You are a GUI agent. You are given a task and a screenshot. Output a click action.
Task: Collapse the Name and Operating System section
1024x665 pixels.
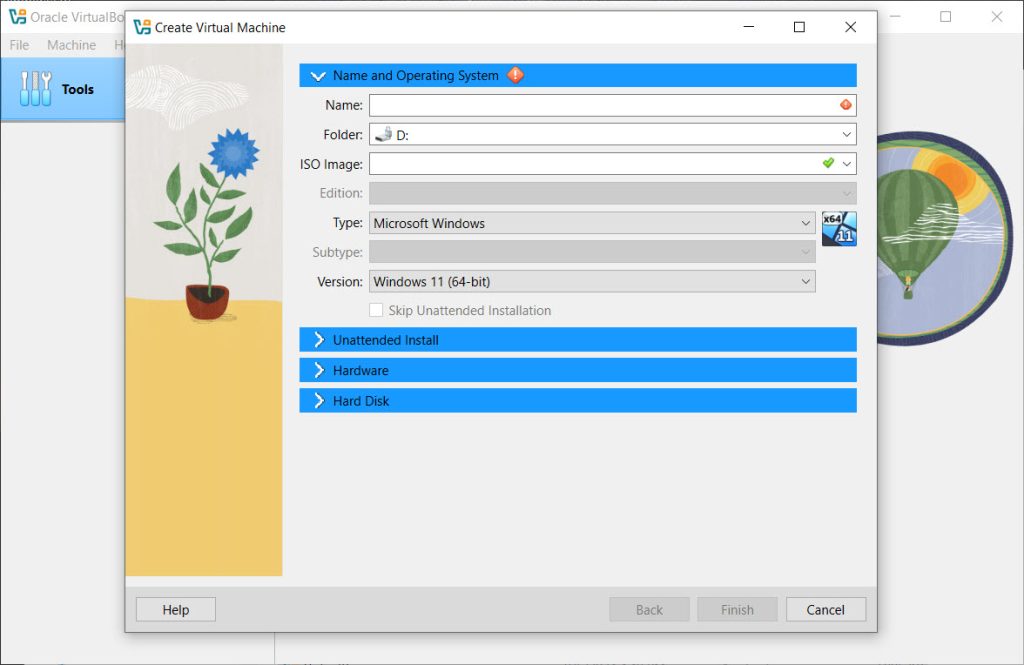tap(317, 76)
